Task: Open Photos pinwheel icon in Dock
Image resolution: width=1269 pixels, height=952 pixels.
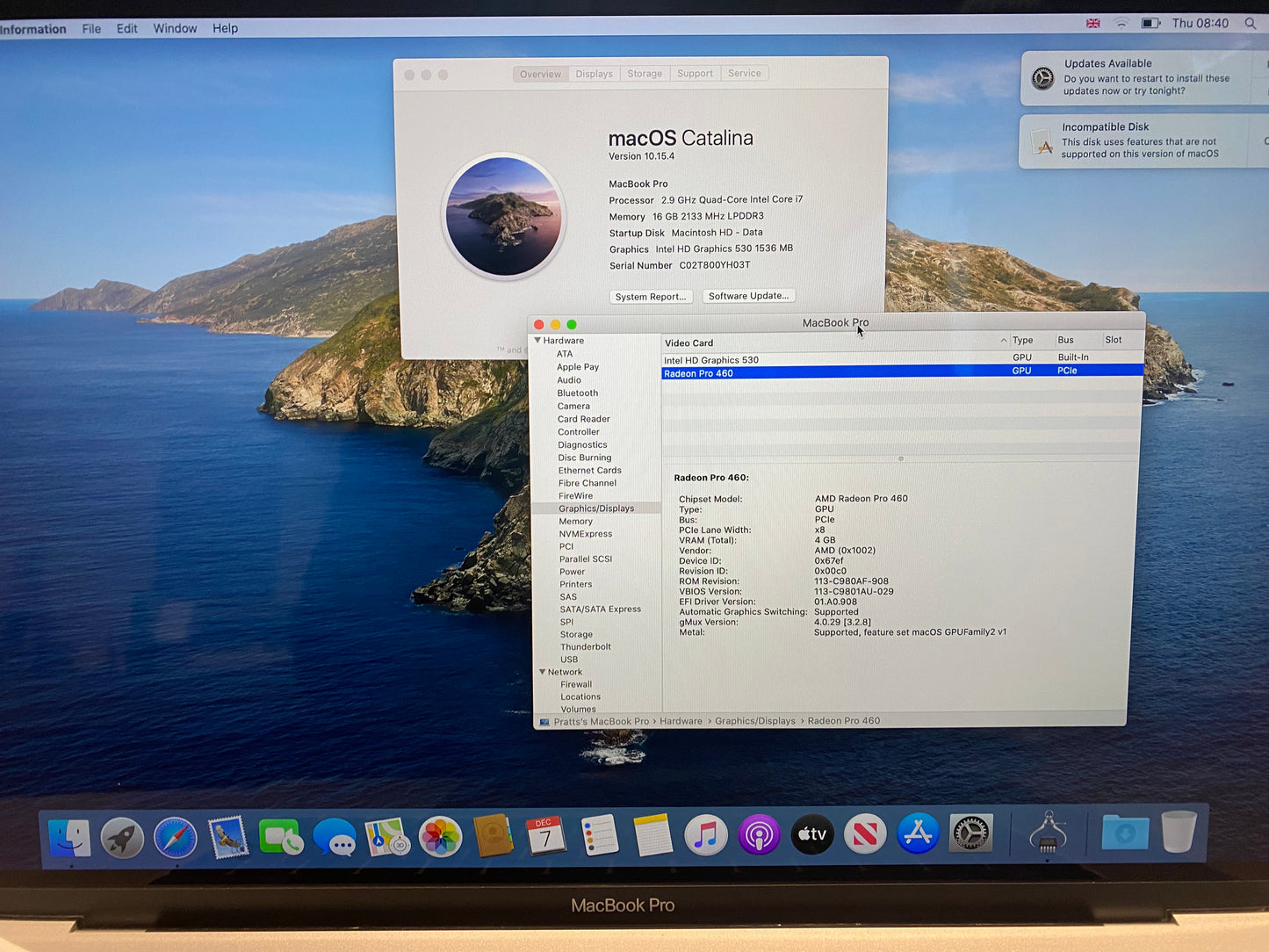Action: (x=440, y=837)
